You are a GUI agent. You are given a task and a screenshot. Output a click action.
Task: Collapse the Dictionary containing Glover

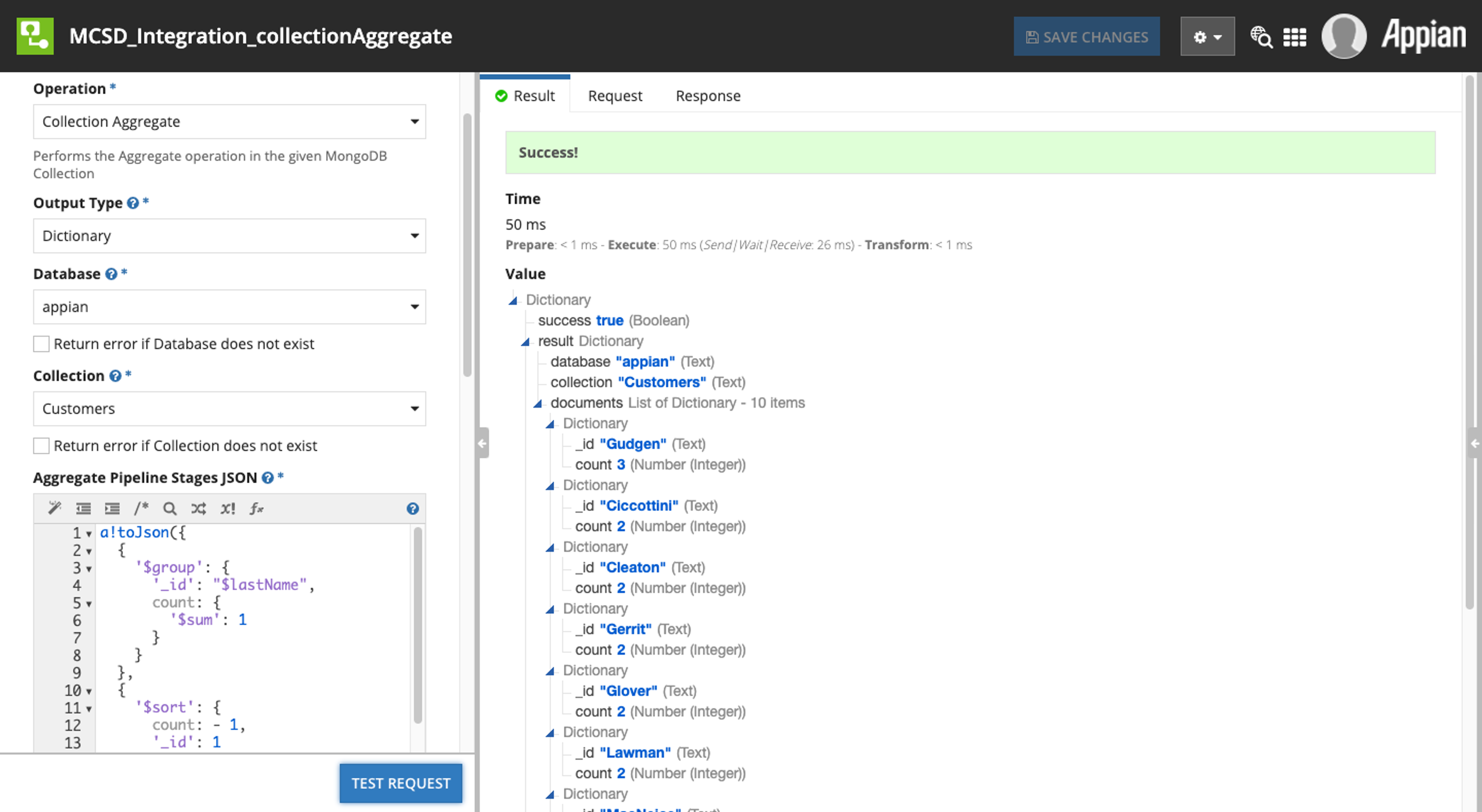(x=550, y=671)
